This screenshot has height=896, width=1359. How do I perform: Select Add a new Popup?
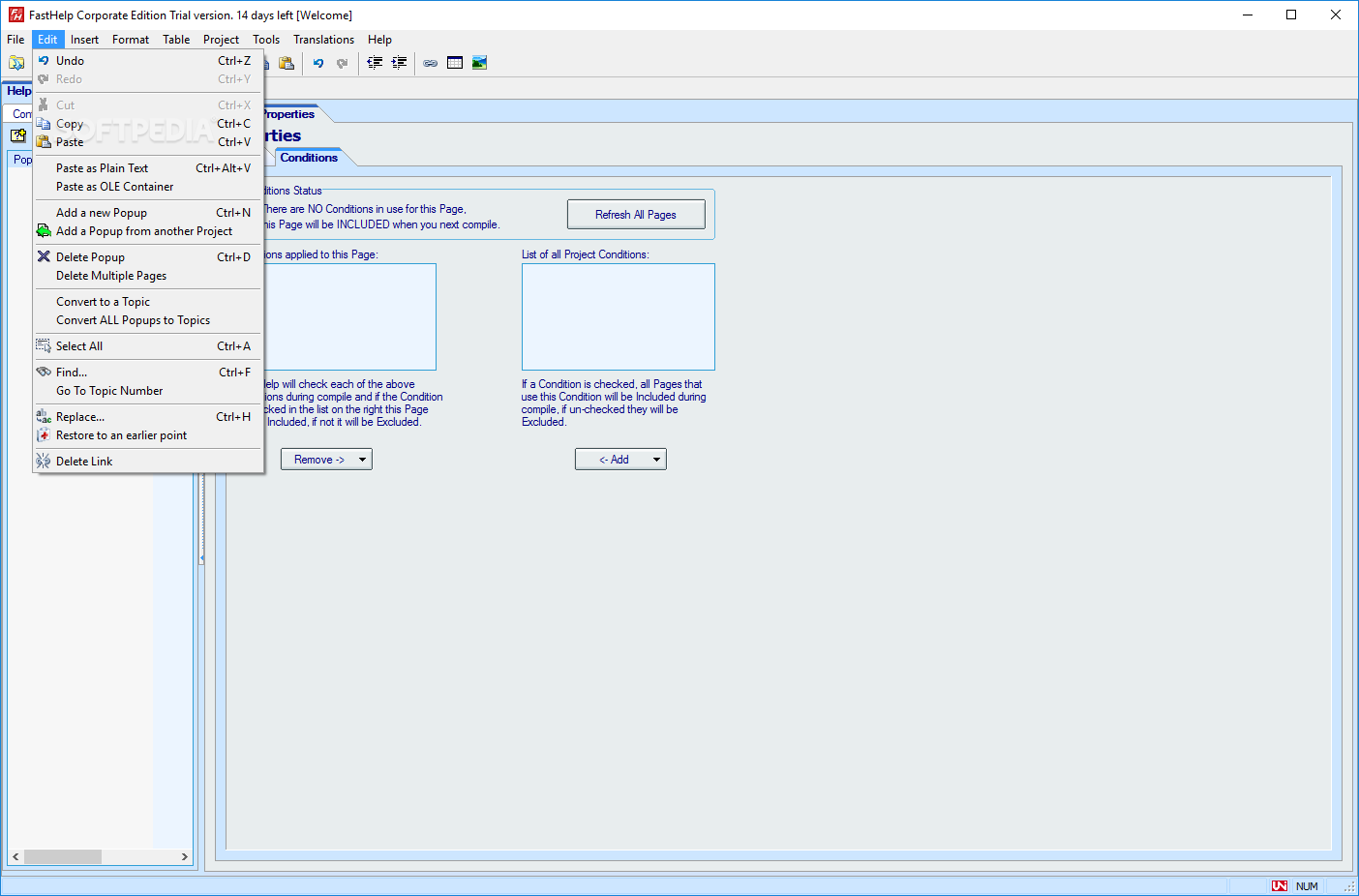click(x=148, y=213)
